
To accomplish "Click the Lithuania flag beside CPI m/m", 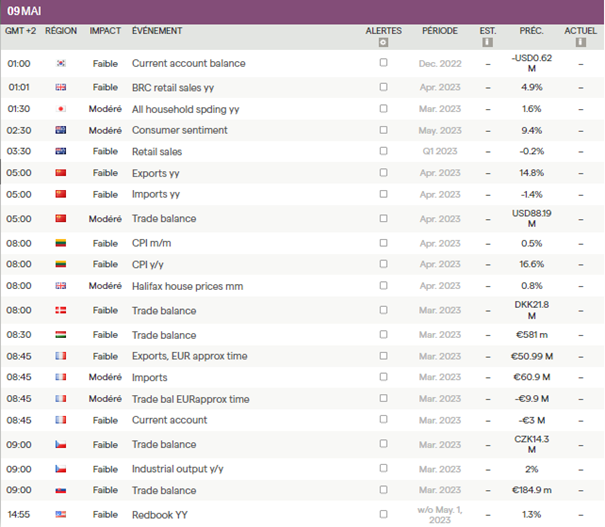I will (x=61, y=243).
